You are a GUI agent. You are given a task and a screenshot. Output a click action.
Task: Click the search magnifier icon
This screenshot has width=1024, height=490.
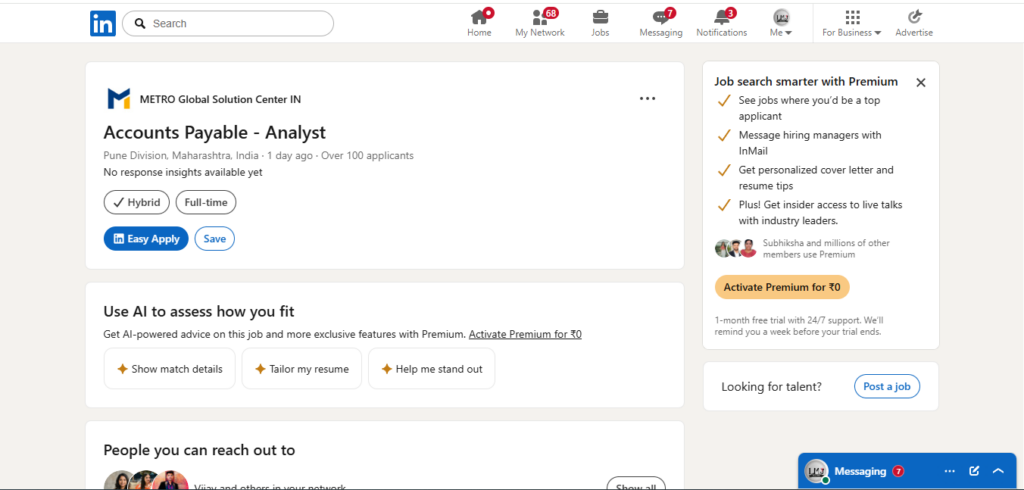[x=140, y=24]
